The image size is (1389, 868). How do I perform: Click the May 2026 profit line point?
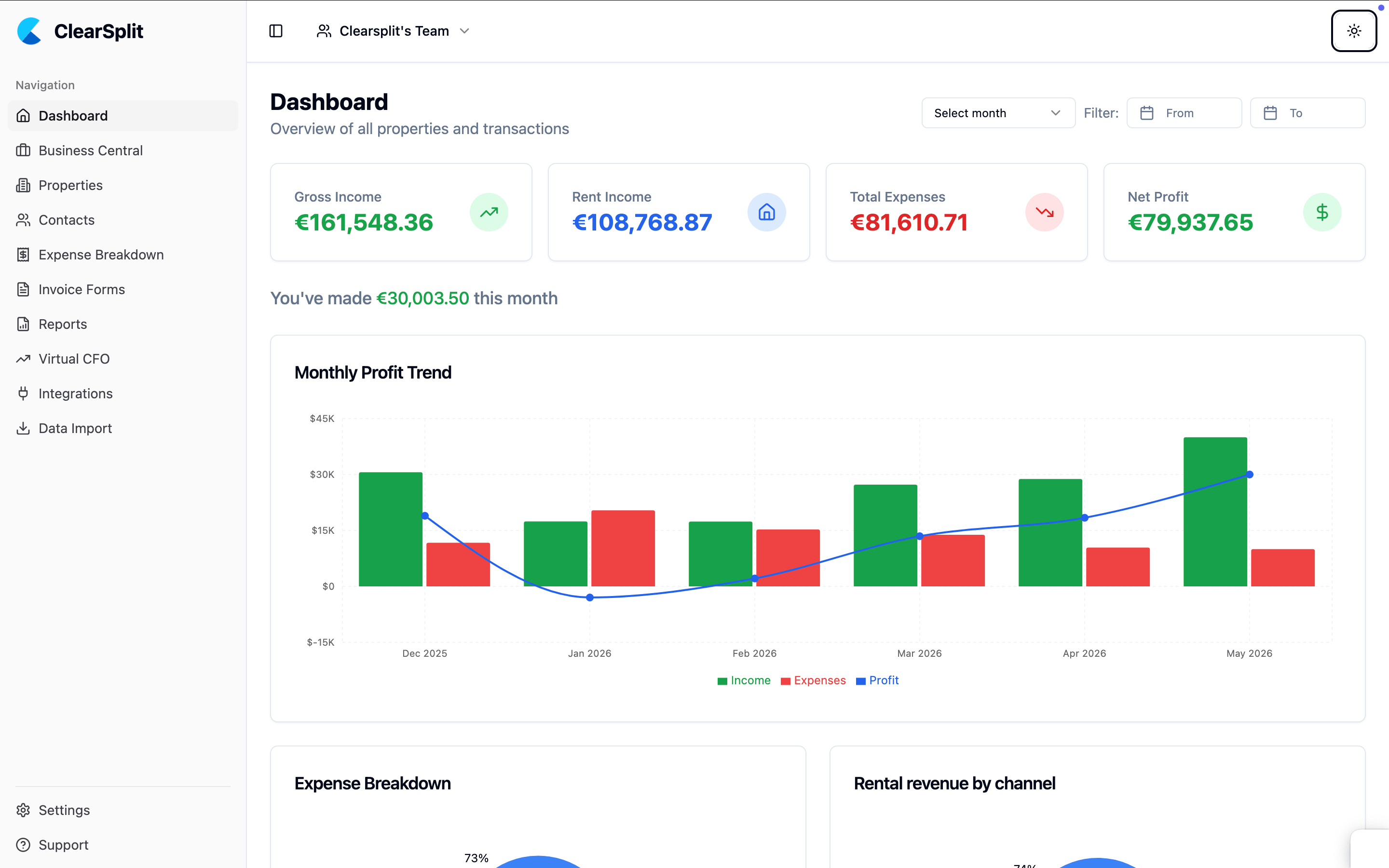[x=1250, y=475]
